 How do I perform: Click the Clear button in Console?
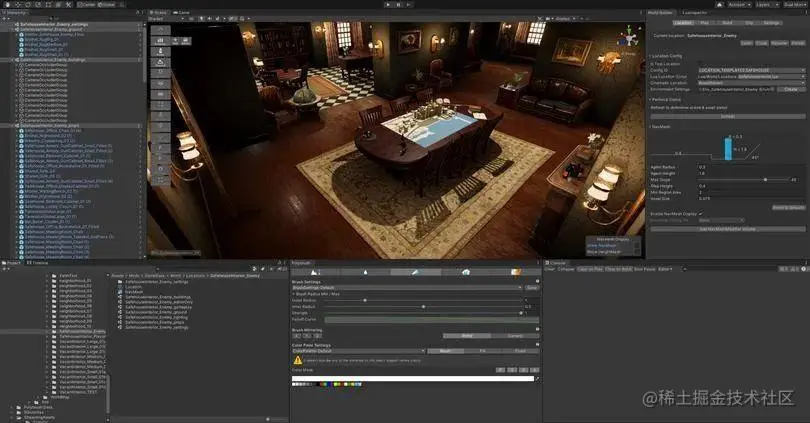coord(549,269)
